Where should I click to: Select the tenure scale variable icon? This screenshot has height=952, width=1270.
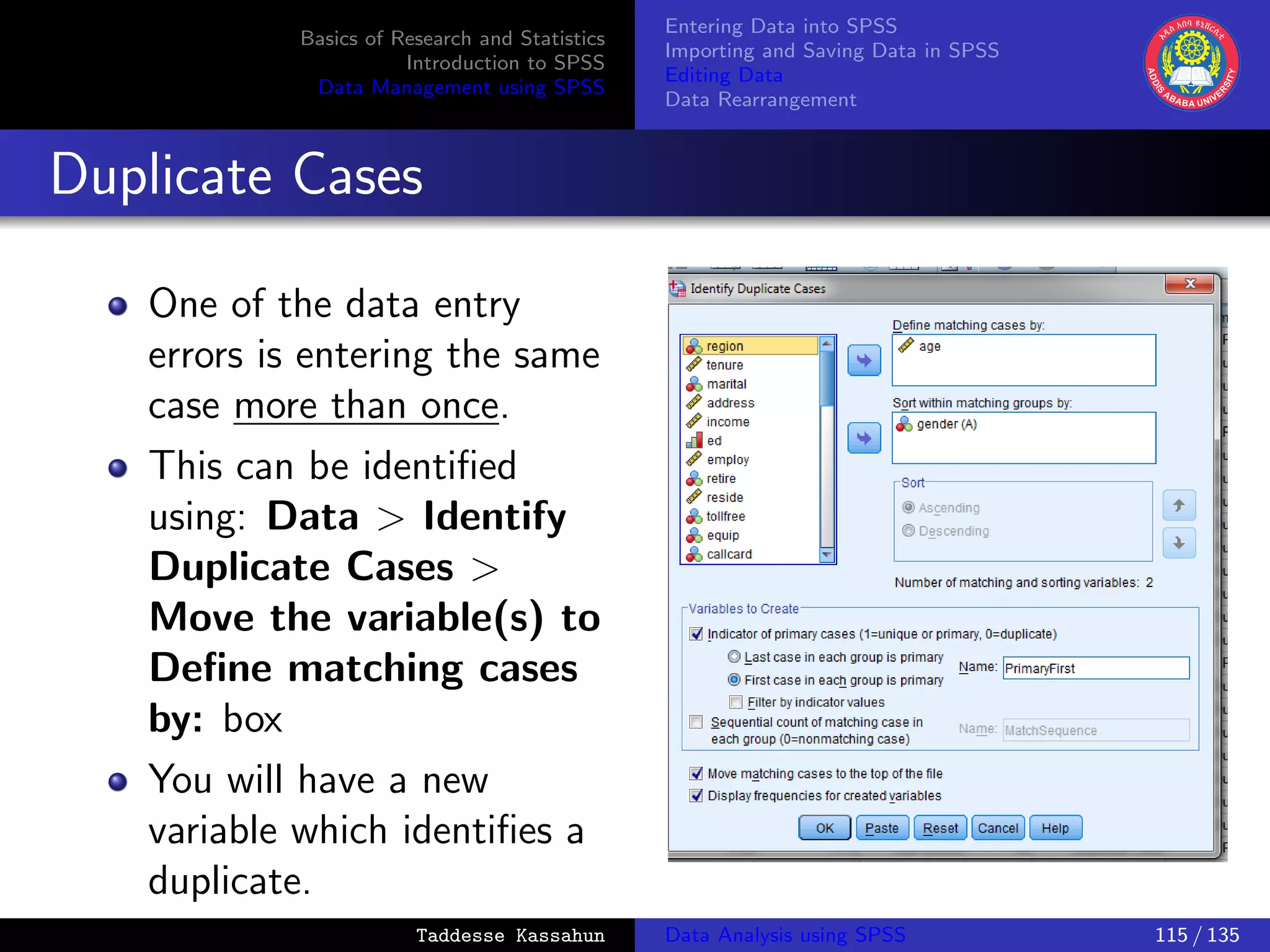[693, 365]
